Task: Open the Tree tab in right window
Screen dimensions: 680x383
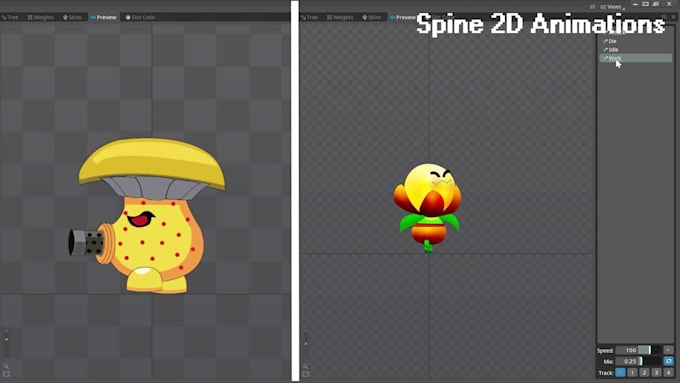Action: pos(309,17)
